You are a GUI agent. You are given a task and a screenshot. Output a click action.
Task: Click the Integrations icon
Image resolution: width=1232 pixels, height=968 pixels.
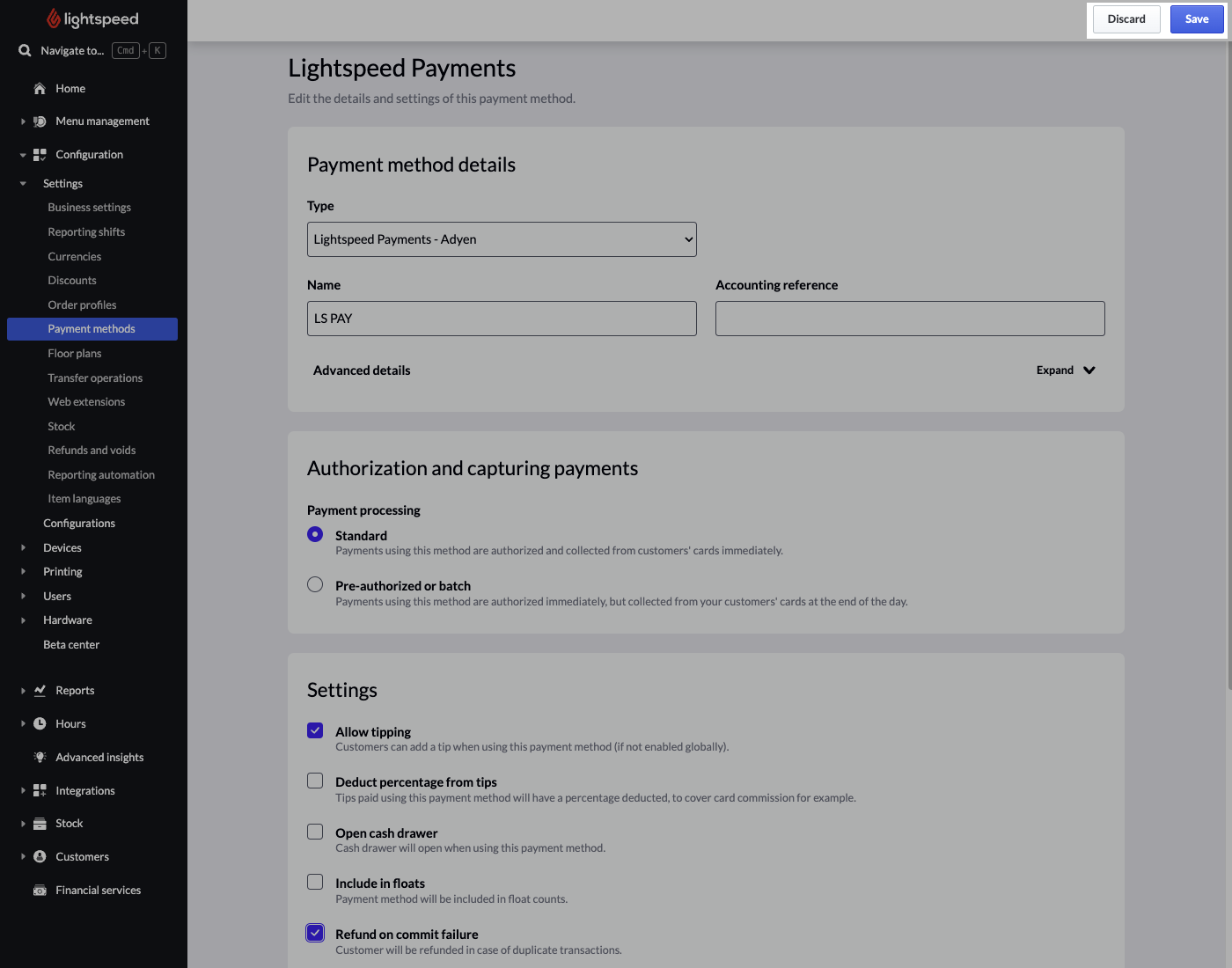tap(40, 790)
